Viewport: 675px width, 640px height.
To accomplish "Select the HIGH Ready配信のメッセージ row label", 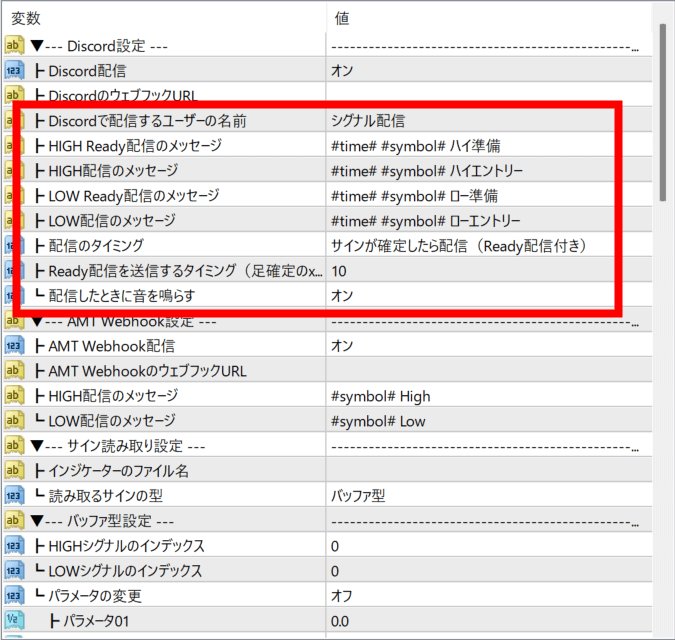I will click(x=135, y=145).
